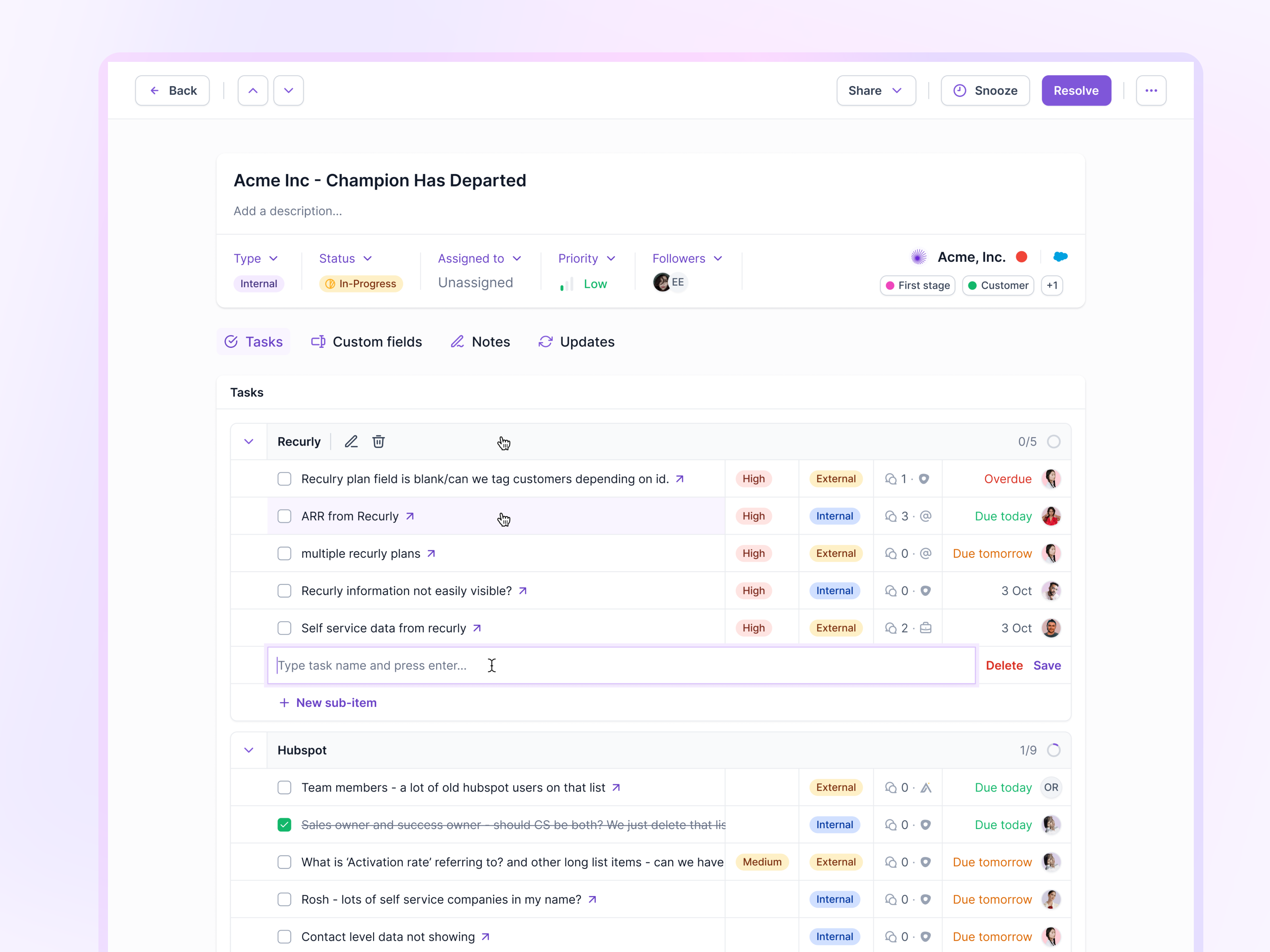Image resolution: width=1270 pixels, height=952 pixels.
Task: Open comments on the ARR from Recurly task
Action: point(891,516)
